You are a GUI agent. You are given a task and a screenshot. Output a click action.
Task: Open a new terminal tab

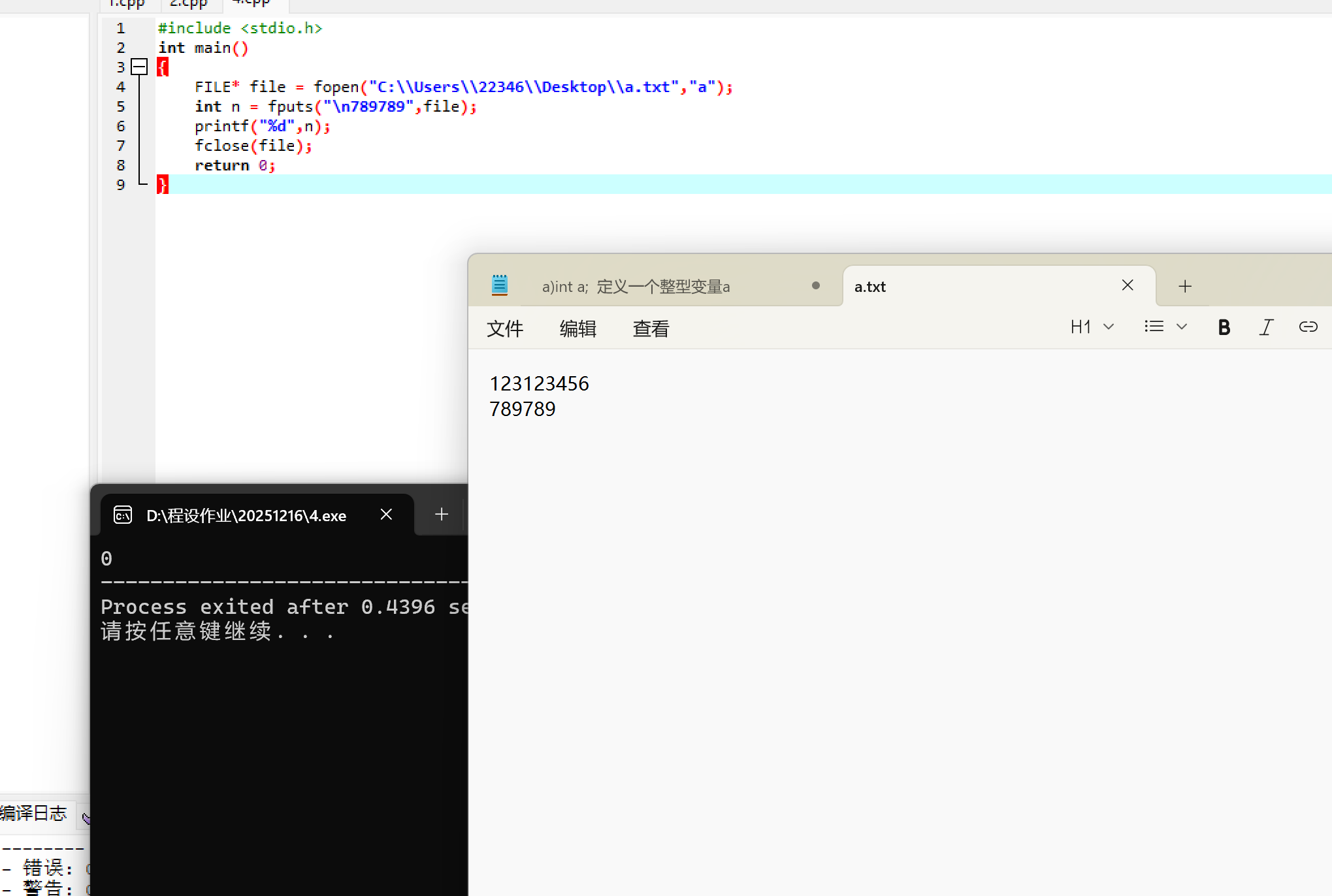click(442, 515)
